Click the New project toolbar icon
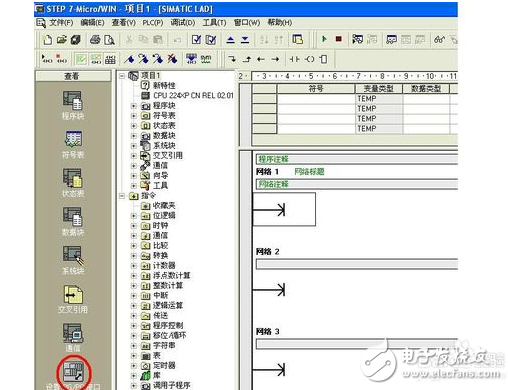 pos(47,40)
